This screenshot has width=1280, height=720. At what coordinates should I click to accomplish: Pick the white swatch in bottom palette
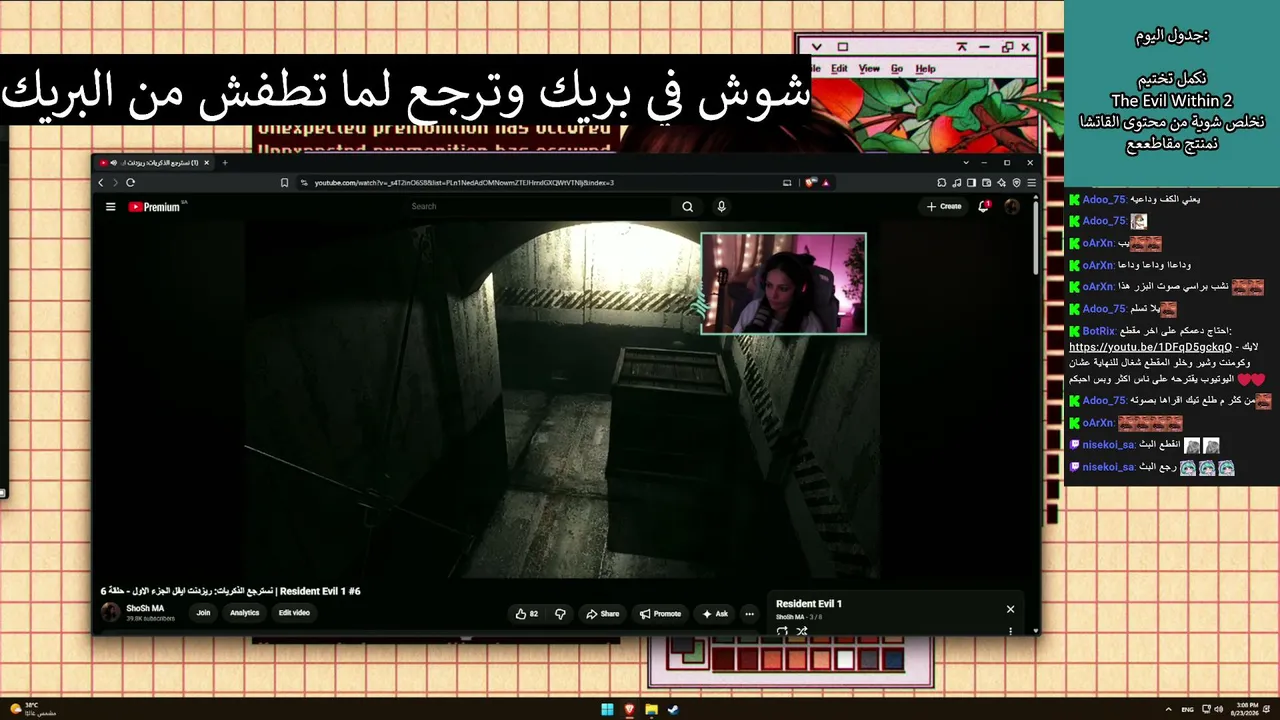pyautogui.click(x=846, y=660)
